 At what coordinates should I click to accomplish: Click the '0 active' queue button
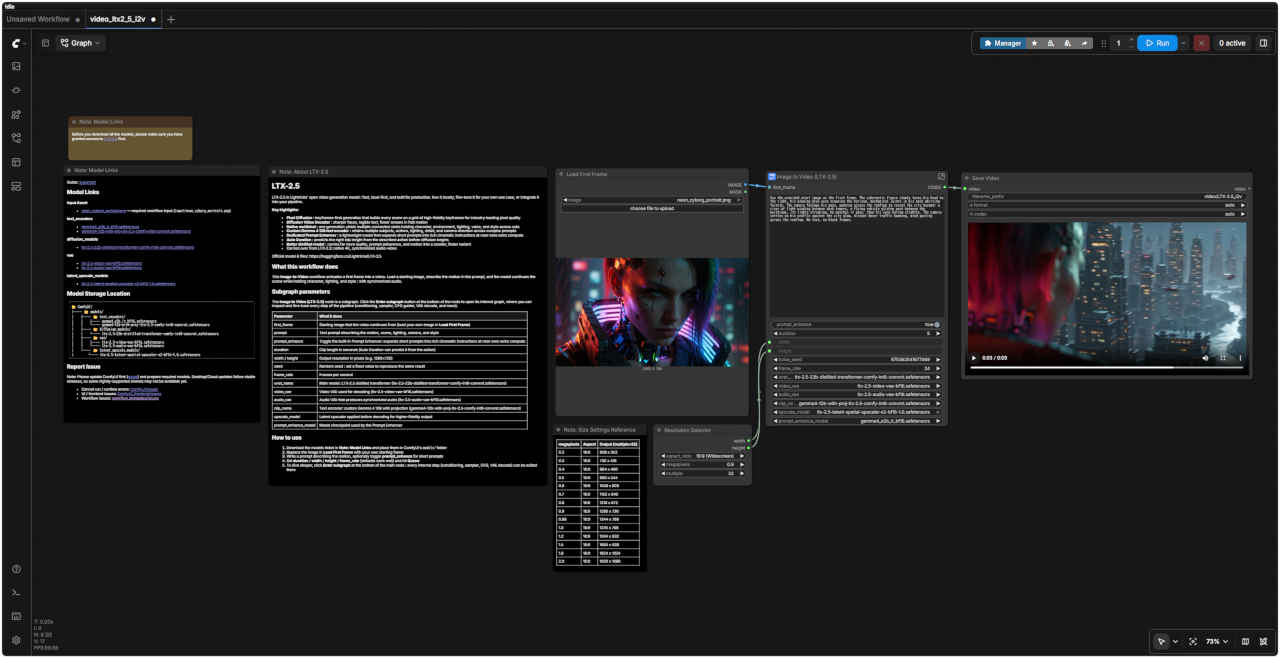1231,43
